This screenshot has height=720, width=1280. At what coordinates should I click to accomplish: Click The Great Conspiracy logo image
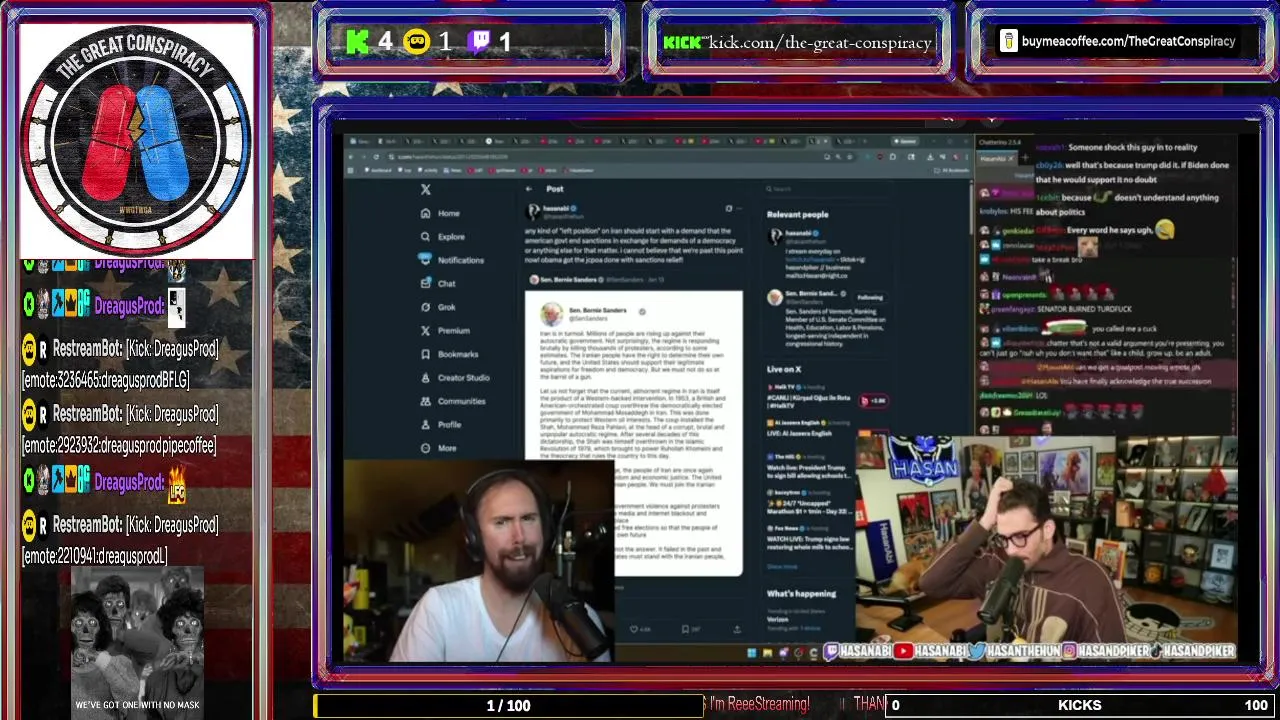click(136, 141)
